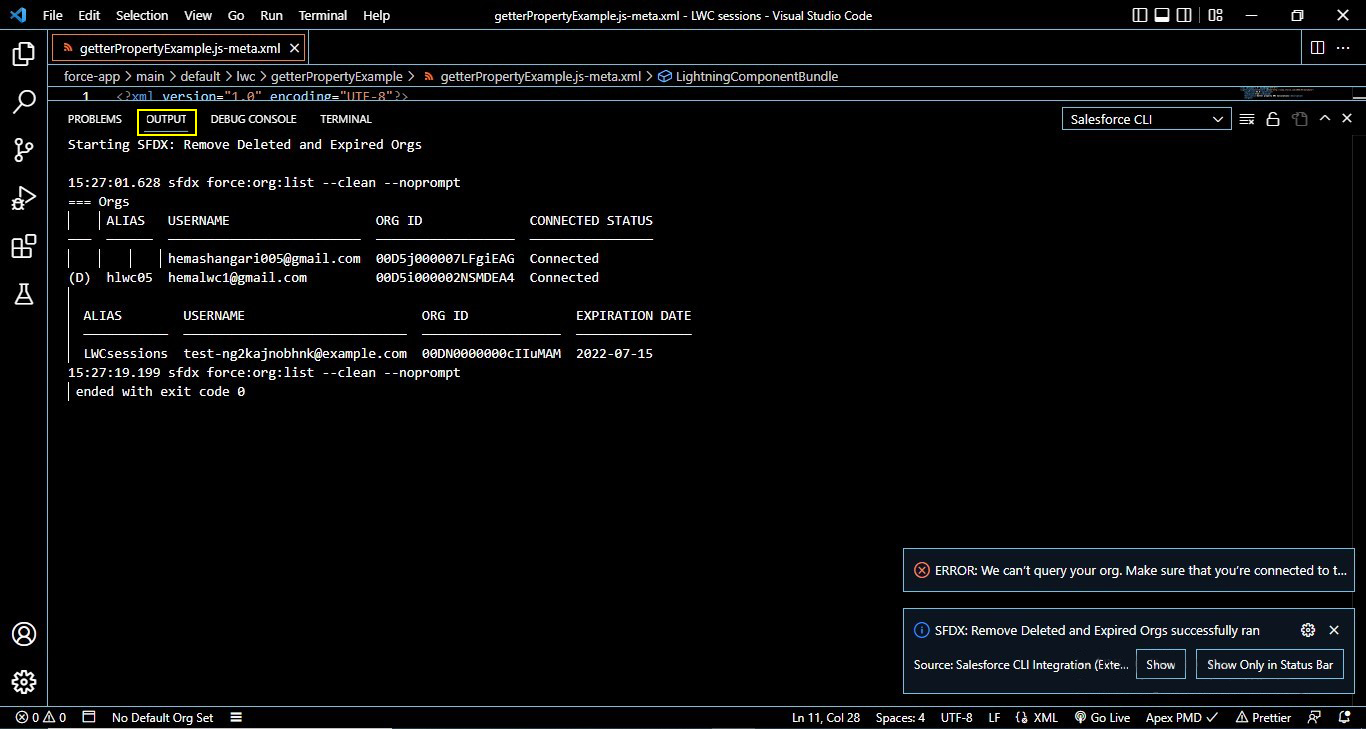This screenshot has height=729, width=1366.
Task: Click the Prettier status bar item
Action: tap(1263, 718)
